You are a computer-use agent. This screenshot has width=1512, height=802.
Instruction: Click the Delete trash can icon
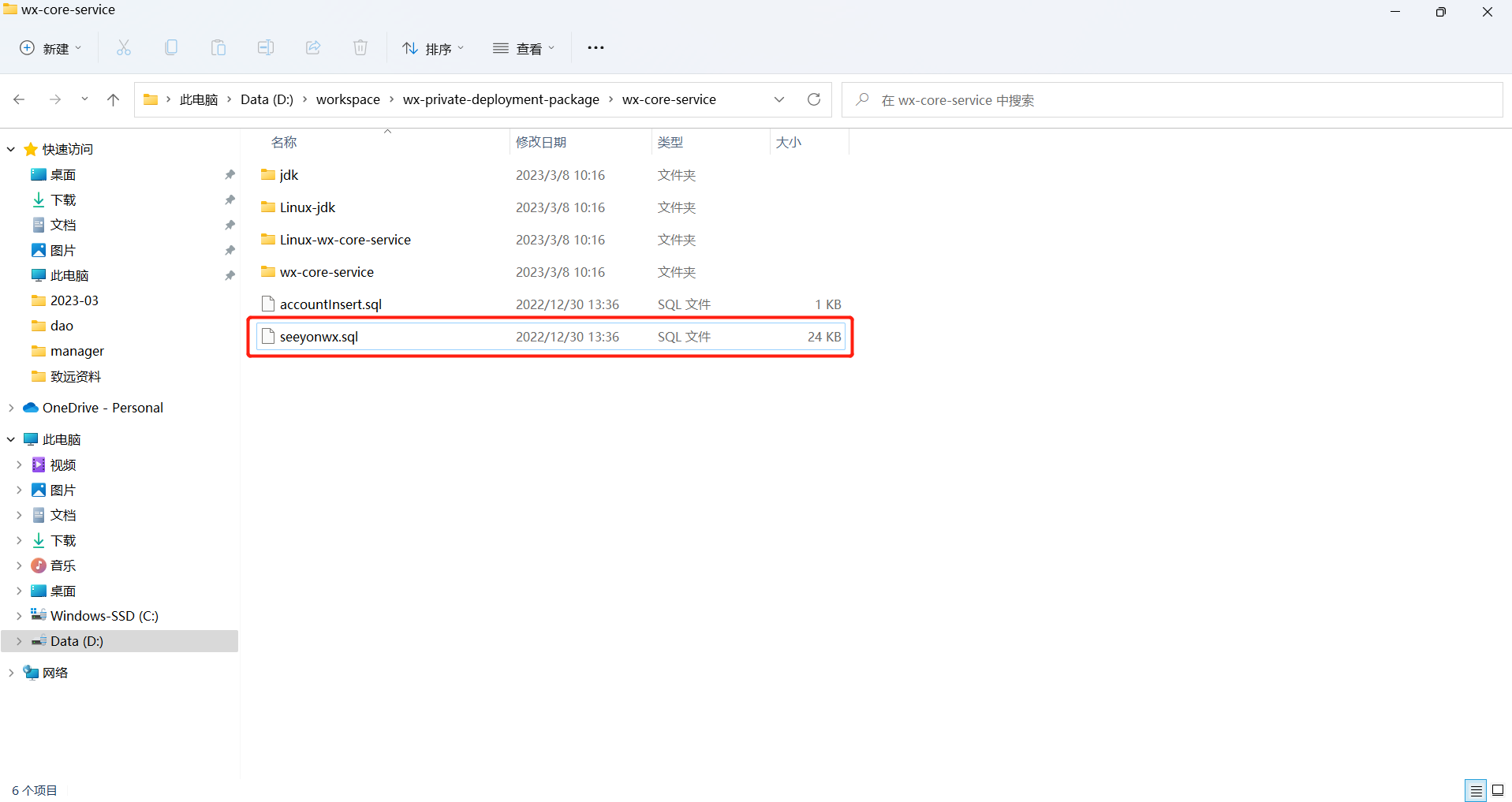click(360, 48)
